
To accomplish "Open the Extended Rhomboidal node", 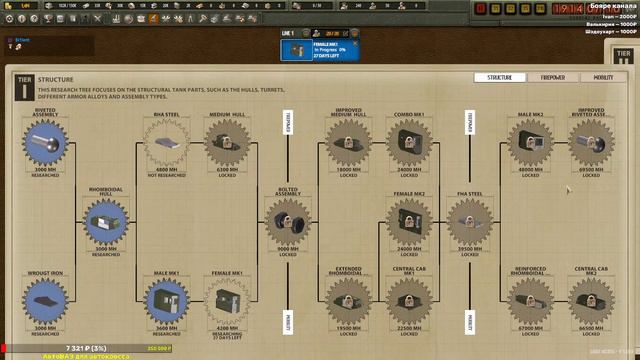I will tap(349, 301).
